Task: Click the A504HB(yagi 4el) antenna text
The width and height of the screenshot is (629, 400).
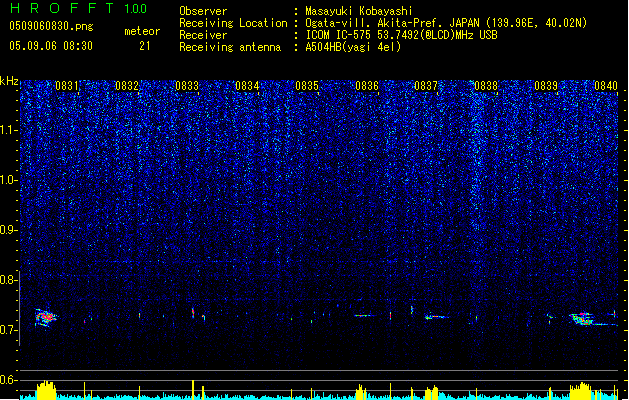Action: (x=353, y=47)
